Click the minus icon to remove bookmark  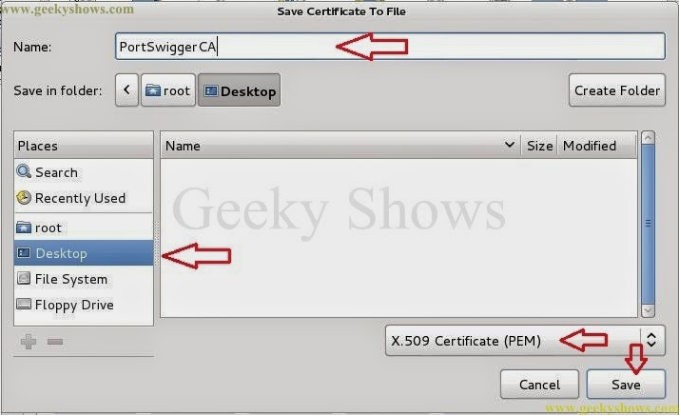point(55,342)
